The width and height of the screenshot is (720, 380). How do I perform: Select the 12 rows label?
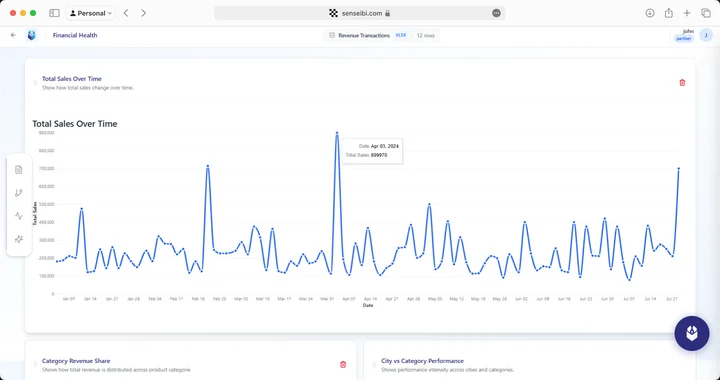coord(426,35)
